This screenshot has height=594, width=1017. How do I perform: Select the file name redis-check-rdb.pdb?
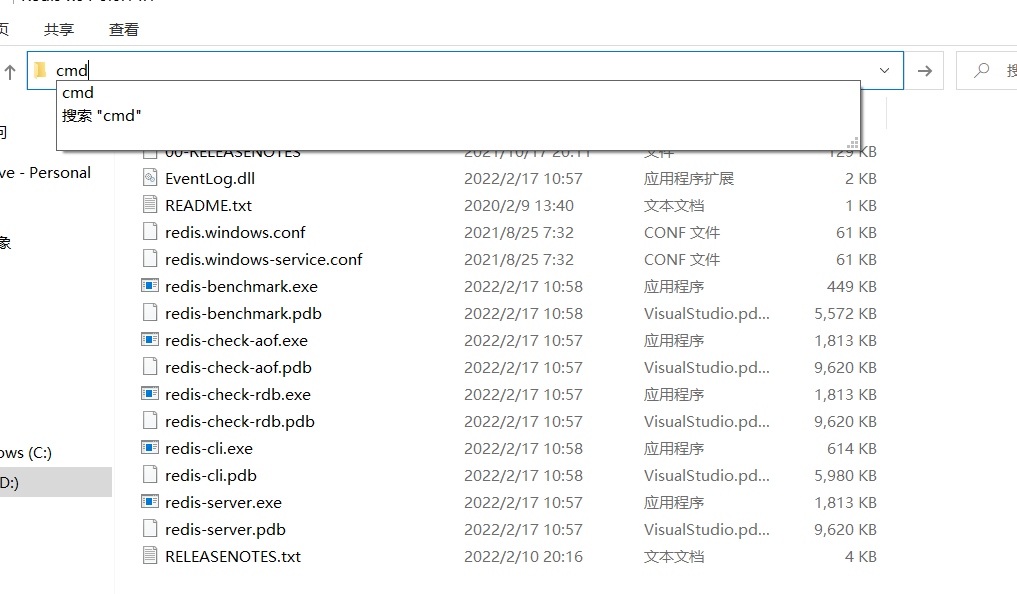coord(239,422)
